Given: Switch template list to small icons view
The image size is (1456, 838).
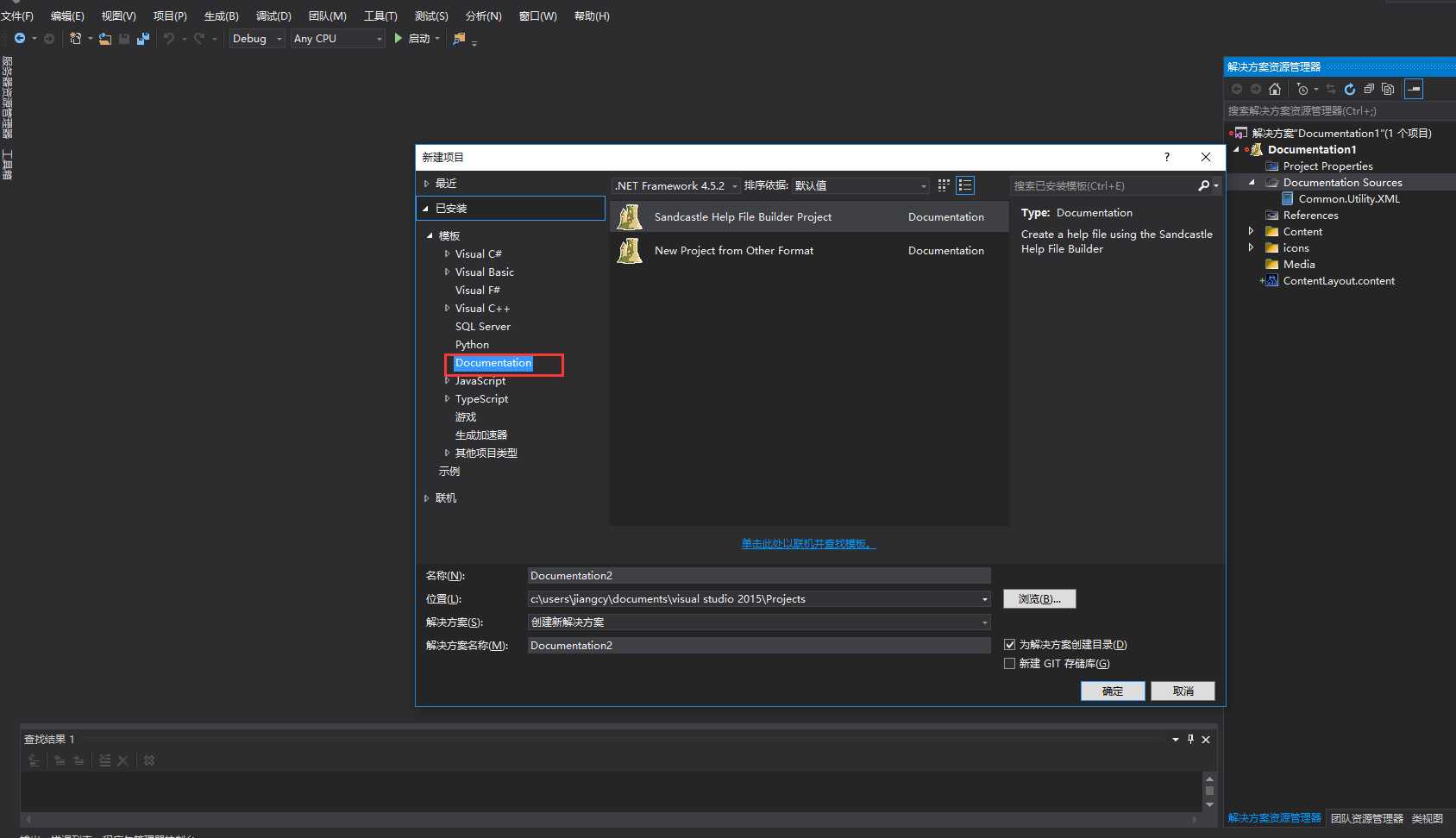Looking at the screenshot, I should [944, 185].
